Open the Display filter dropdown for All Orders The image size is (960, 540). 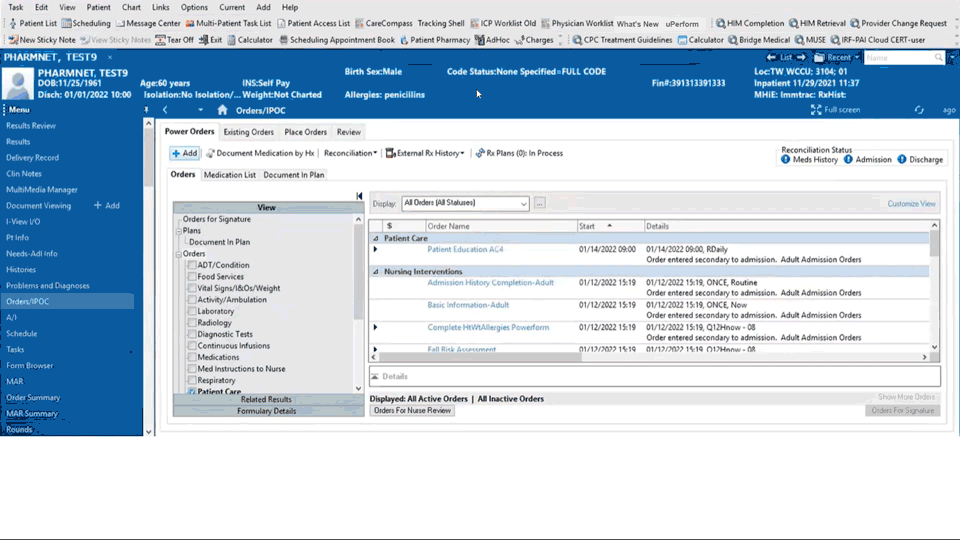[x=523, y=204]
